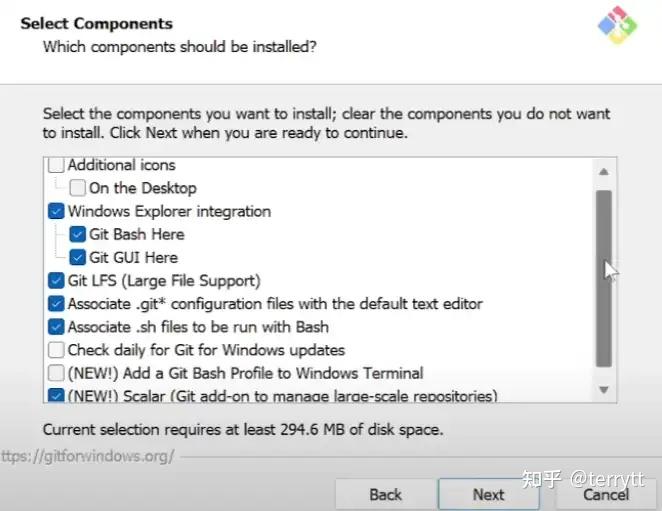The height and width of the screenshot is (511, 662).
Task: Uncheck Windows Explorer integration
Action: click(56, 211)
